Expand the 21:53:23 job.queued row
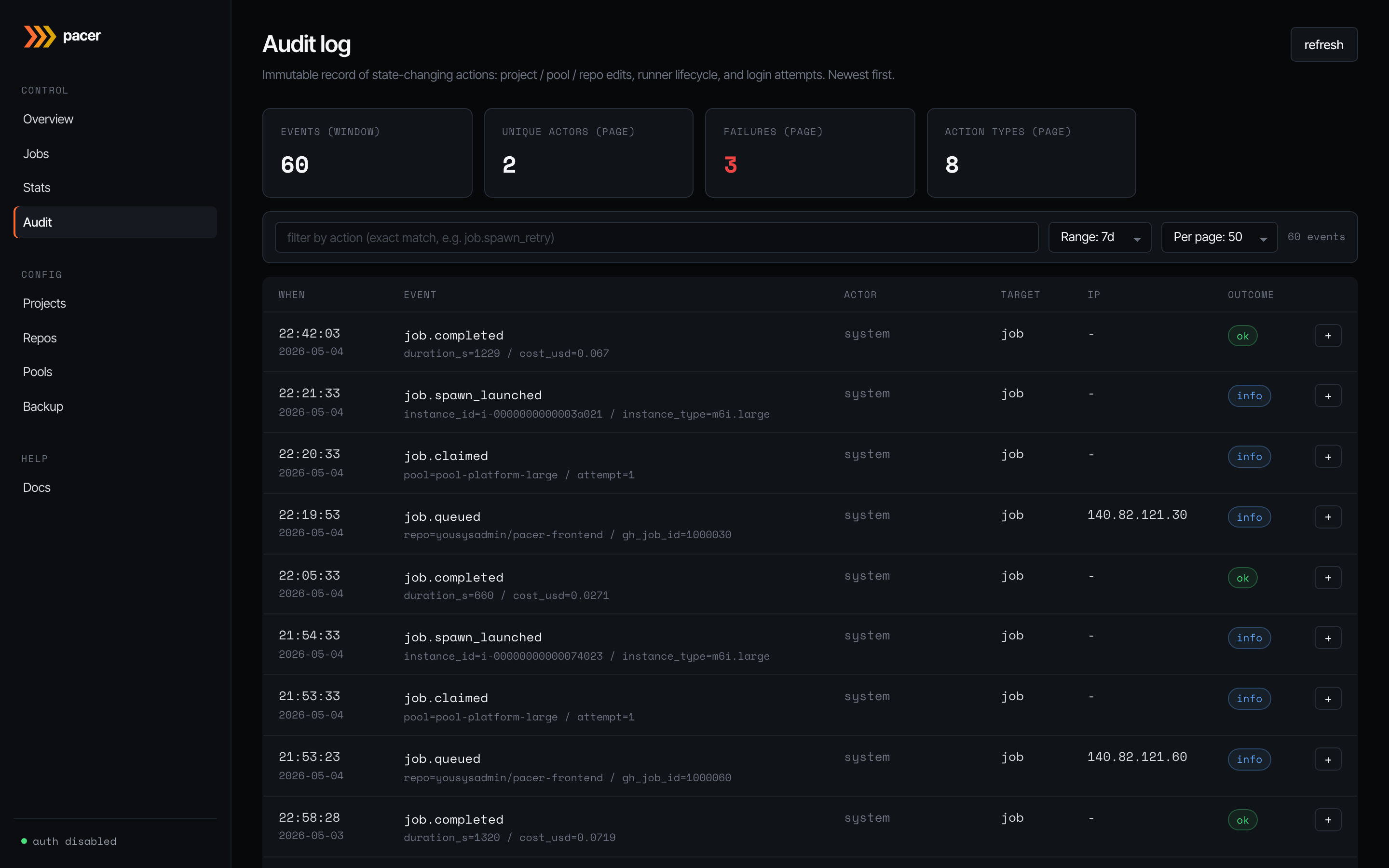Screen dimensions: 1389x868 tap(1328, 760)
